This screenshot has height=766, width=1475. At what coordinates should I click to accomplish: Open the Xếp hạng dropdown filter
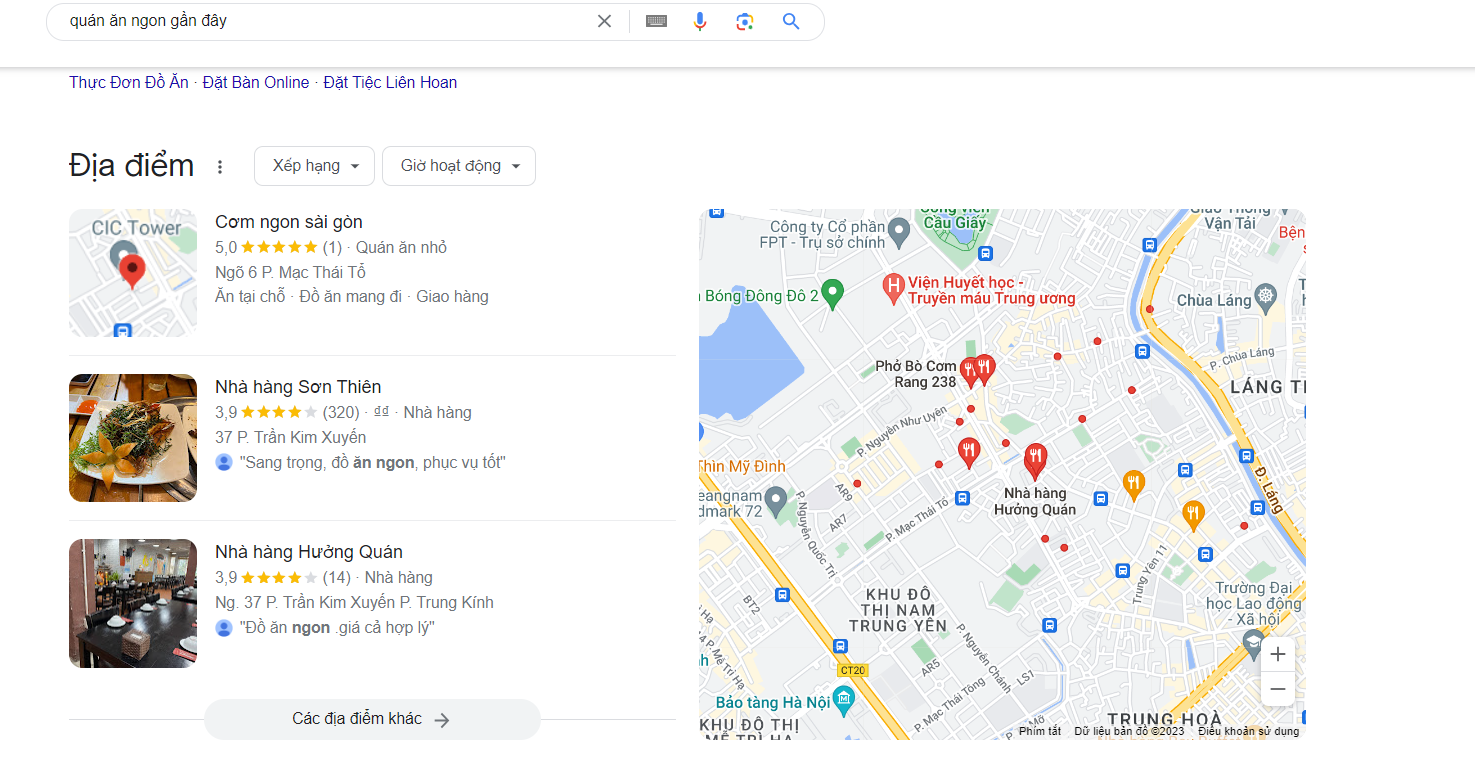pos(314,166)
